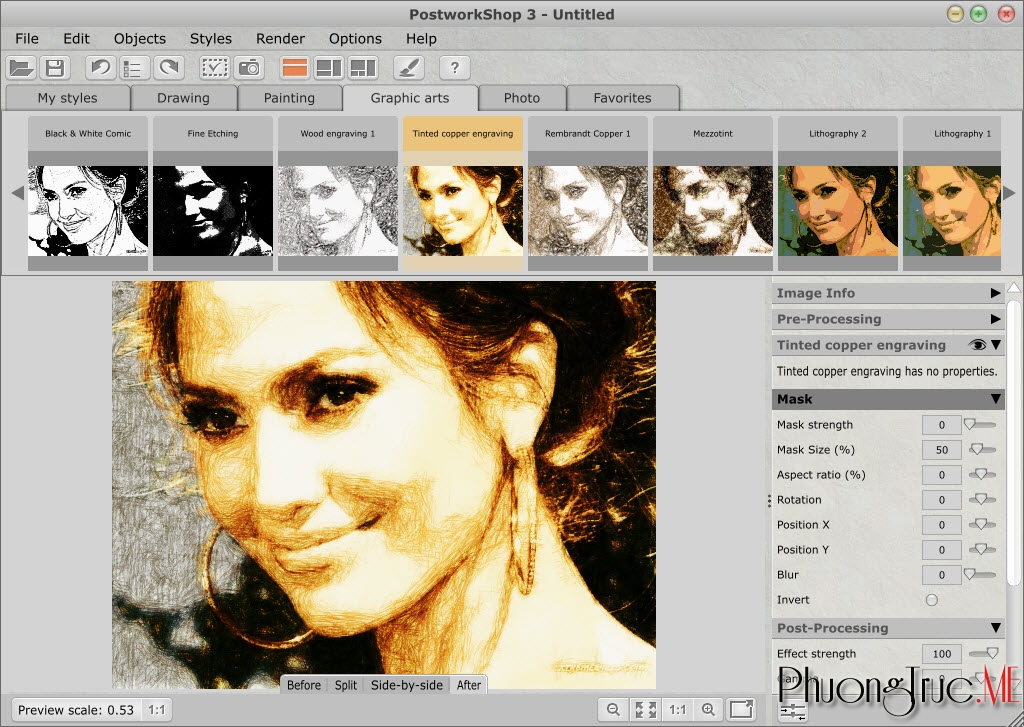Click the redo arrow icon
The height and width of the screenshot is (727, 1024).
pyautogui.click(x=168, y=68)
